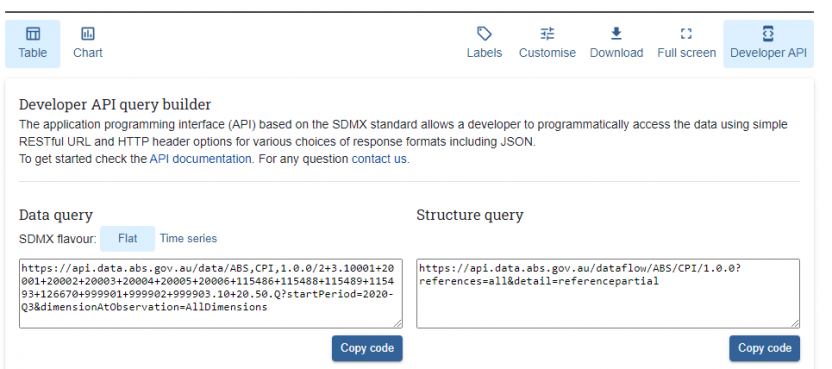The image size is (832, 369).
Task: Click the SDMX flavour label
Action: pyautogui.click(x=58, y=239)
